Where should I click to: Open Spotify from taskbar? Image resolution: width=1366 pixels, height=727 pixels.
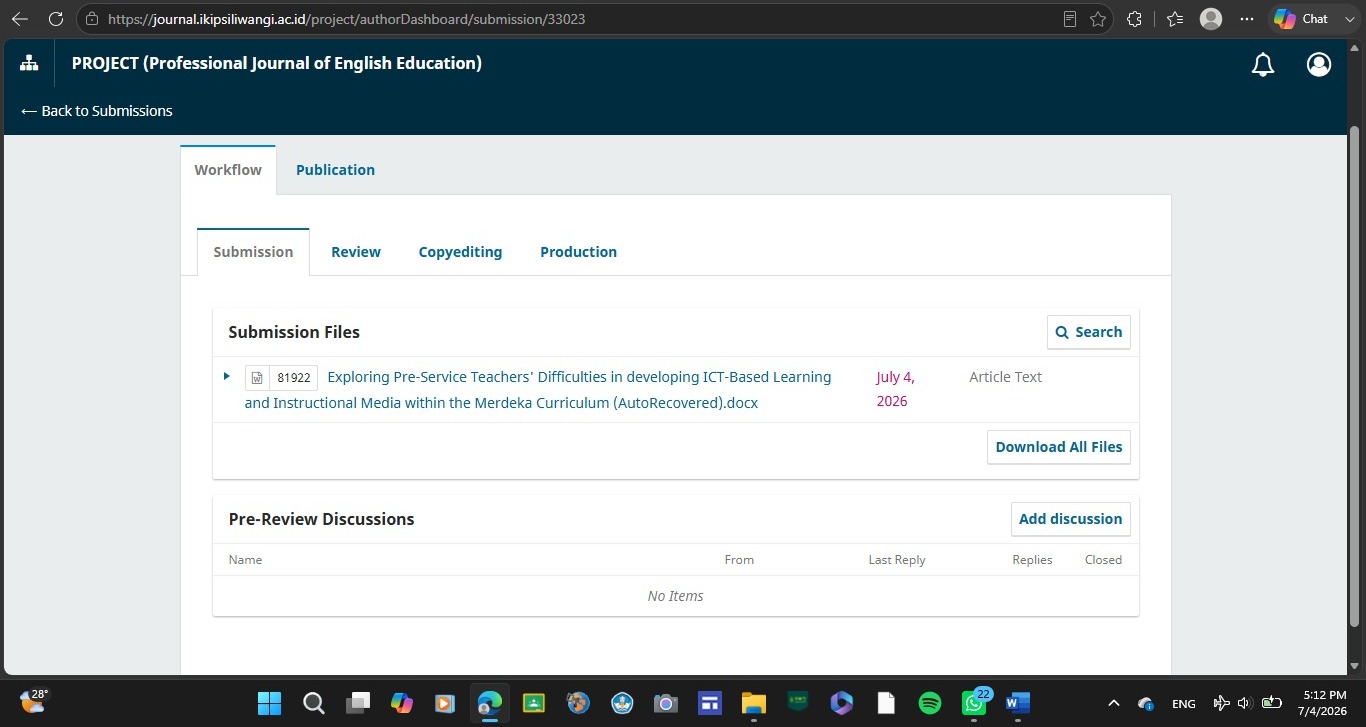click(929, 703)
